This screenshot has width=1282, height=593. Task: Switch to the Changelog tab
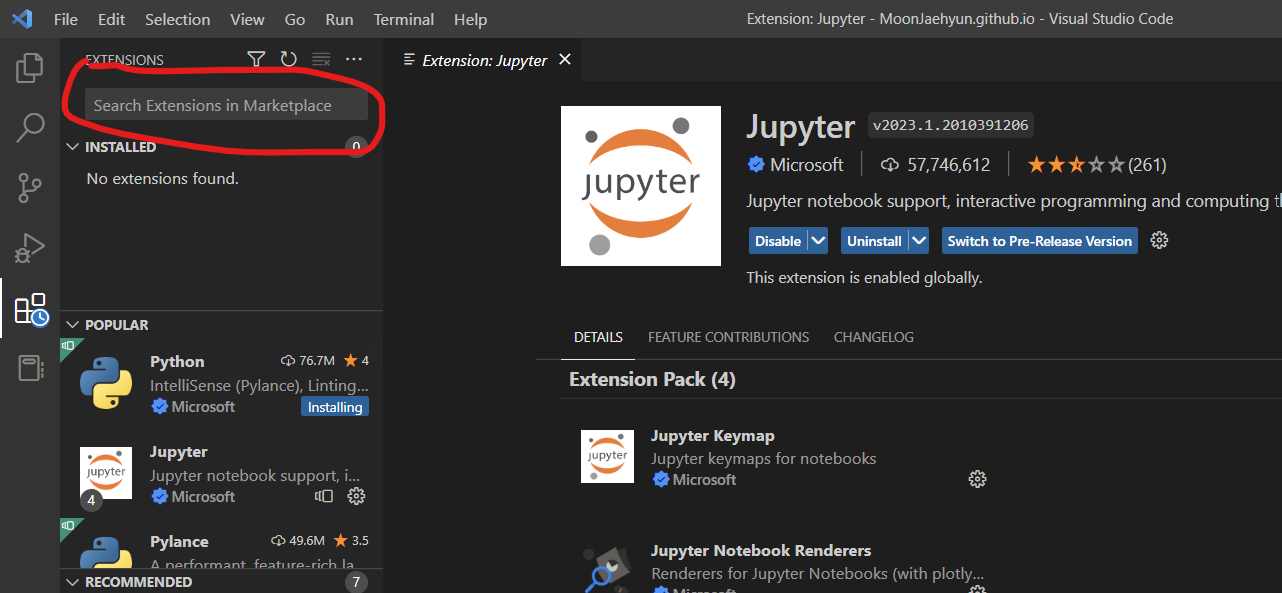[873, 337]
